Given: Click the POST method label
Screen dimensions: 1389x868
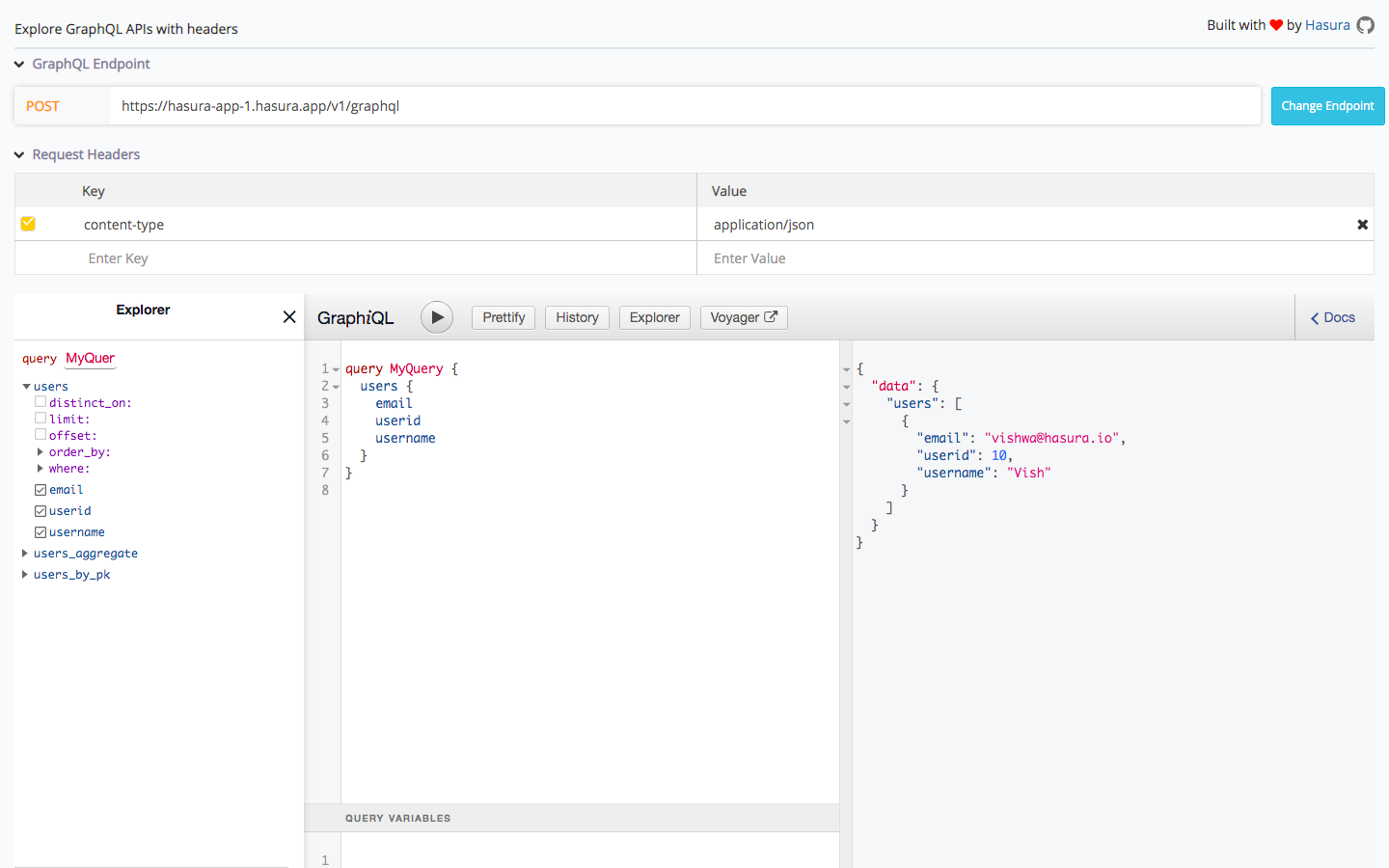Looking at the screenshot, I should click(42, 106).
